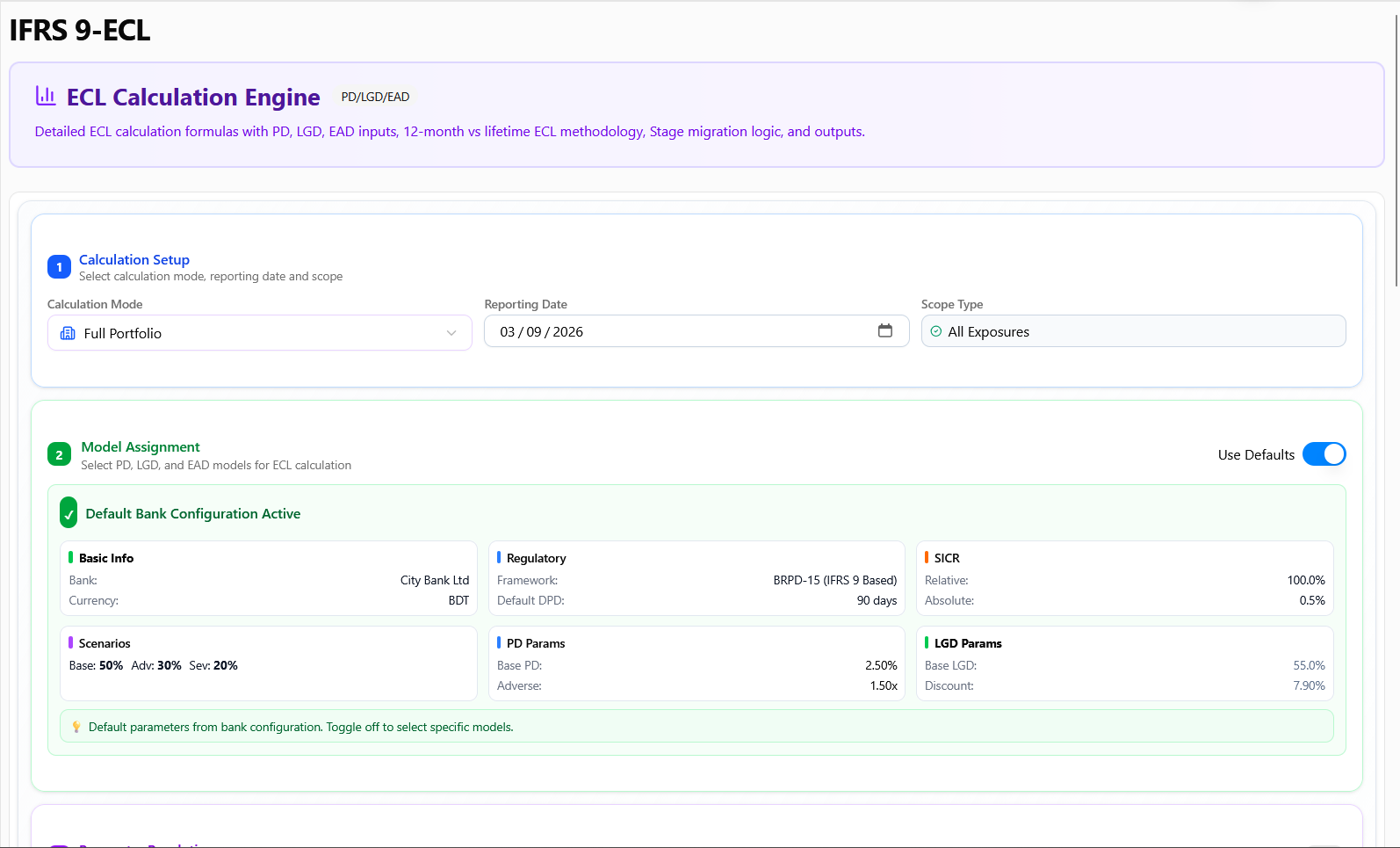This screenshot has width=1400, height=848.
Task: Click the Calculation Setup heading
Action: click(x=134, y=259)
